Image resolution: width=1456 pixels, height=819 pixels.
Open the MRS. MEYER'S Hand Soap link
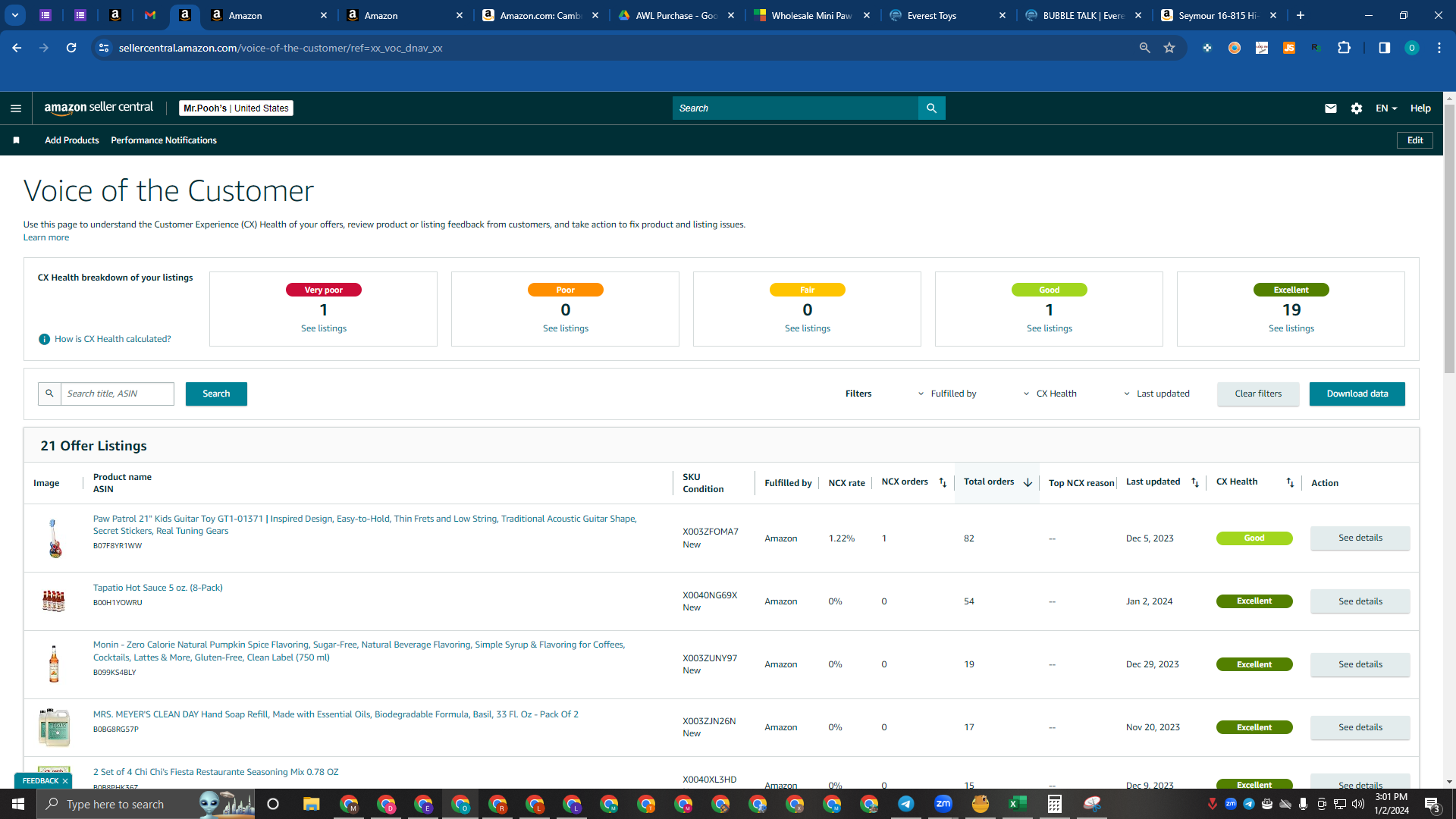[336, 714]
